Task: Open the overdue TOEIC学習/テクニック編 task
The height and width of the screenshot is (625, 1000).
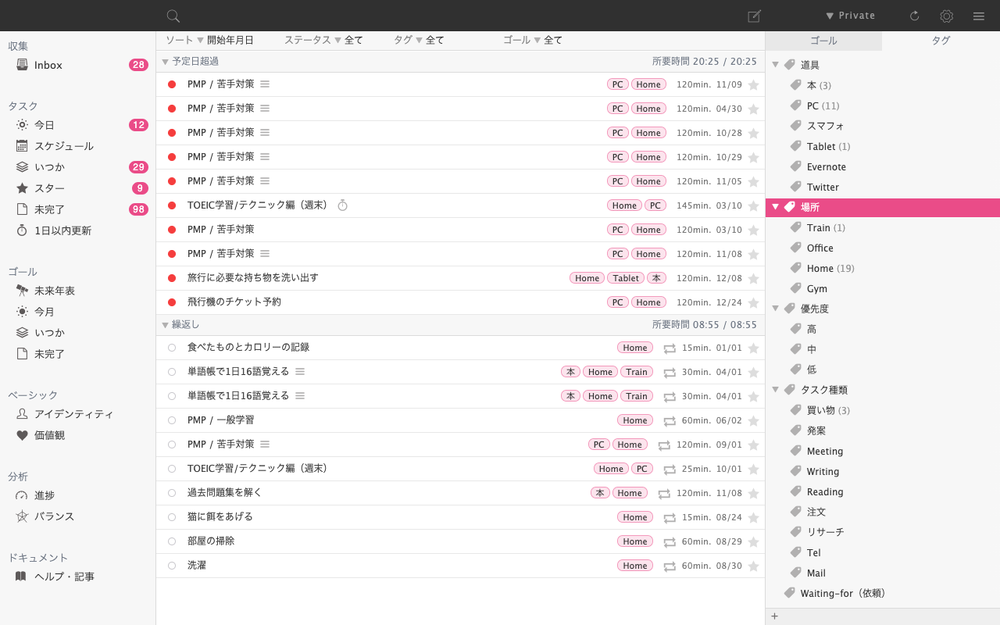Action: pos(257,205)
